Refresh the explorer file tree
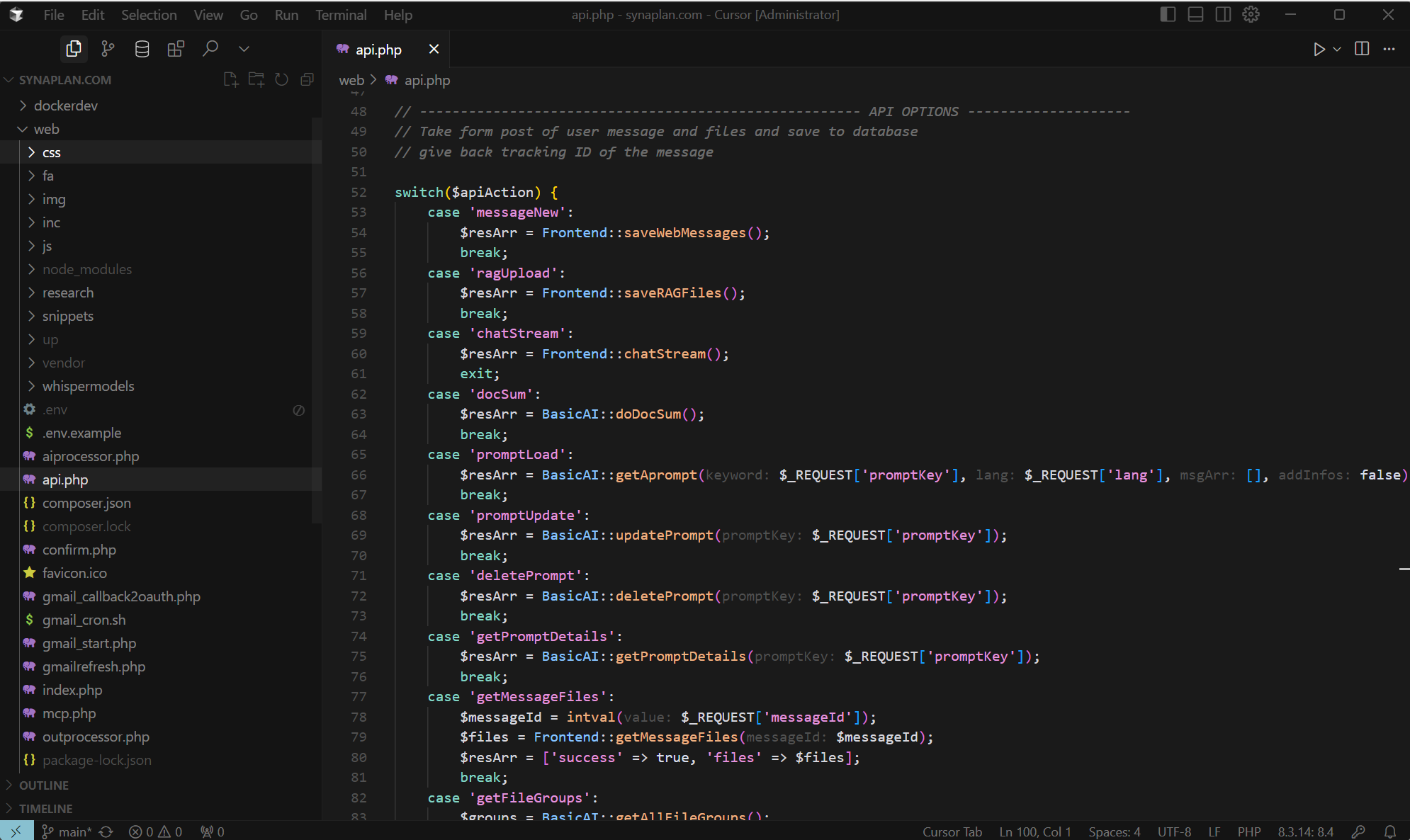The height and width of the screenshot is (840, 1410). (x=281, y=79)
